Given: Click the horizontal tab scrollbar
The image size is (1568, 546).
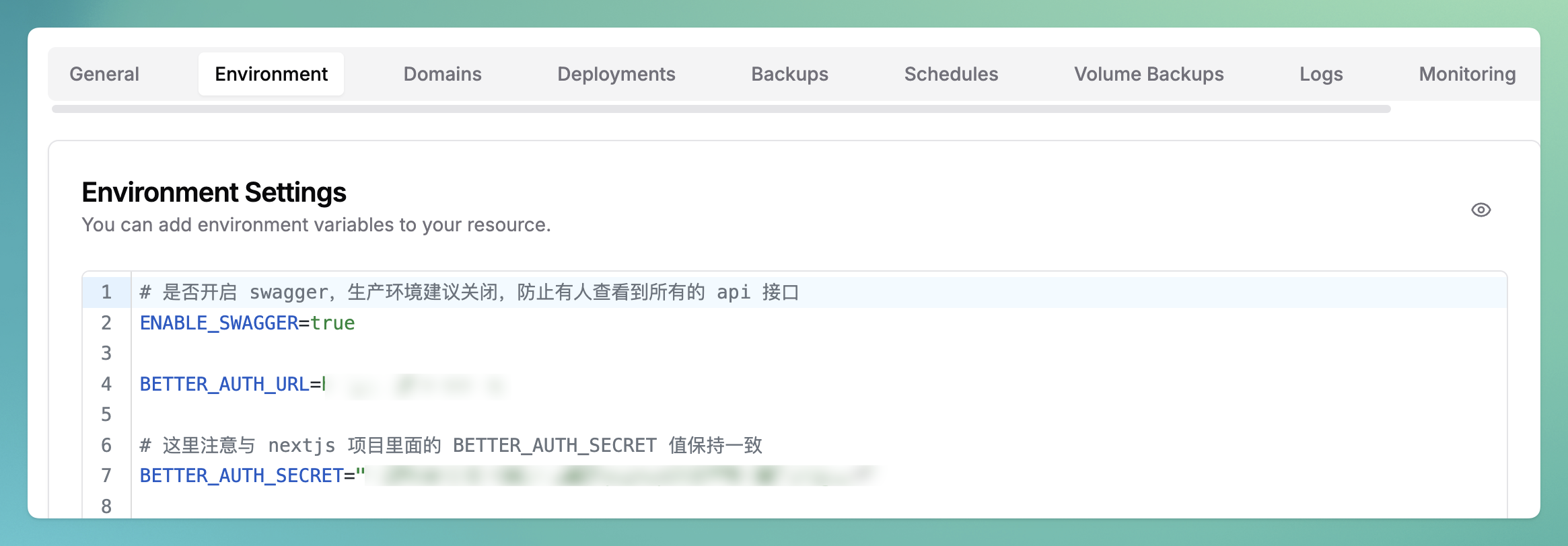Looking at the screenshot, I should (720, 109).
